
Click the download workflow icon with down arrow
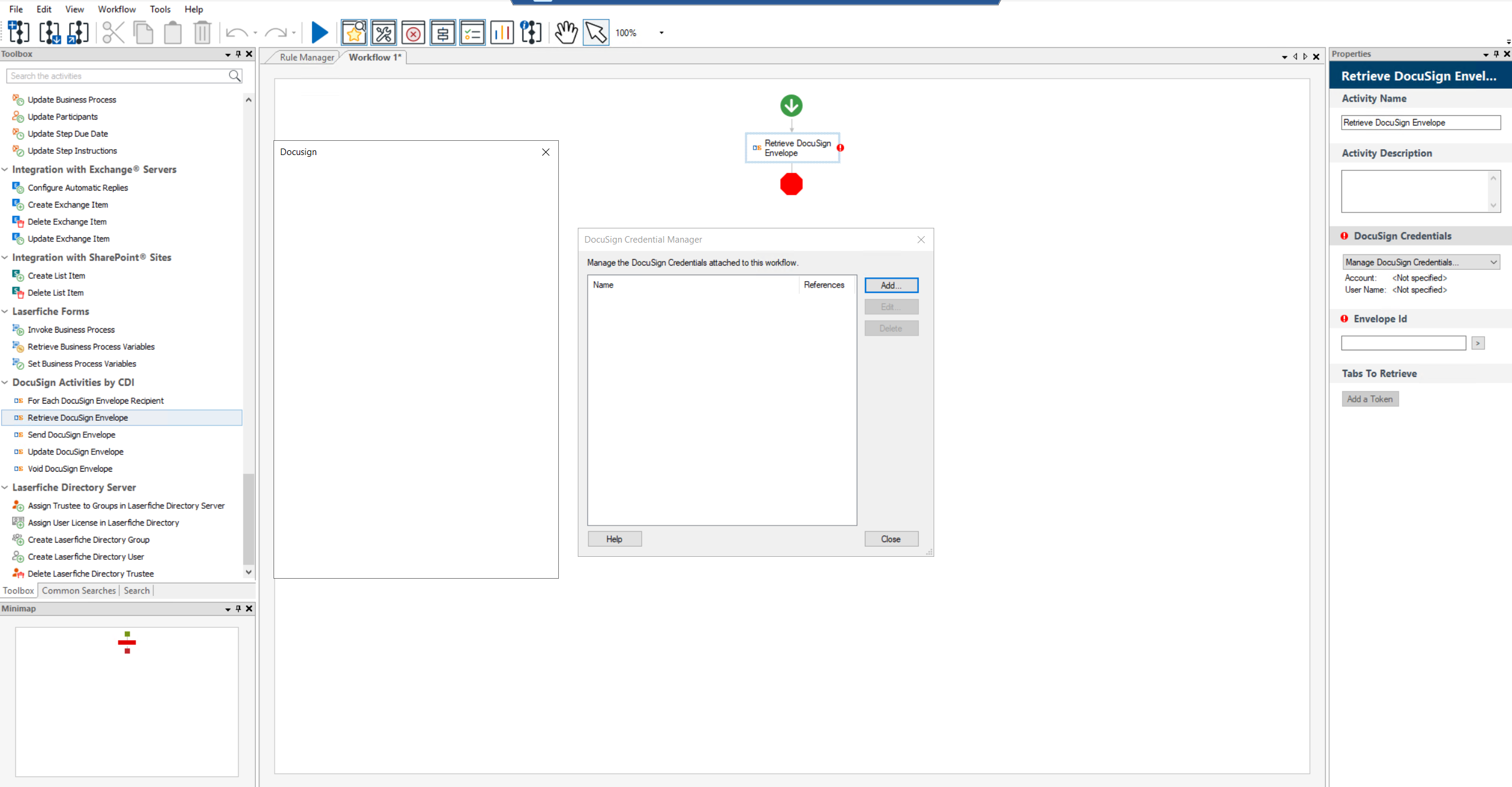tap(49, 33)
